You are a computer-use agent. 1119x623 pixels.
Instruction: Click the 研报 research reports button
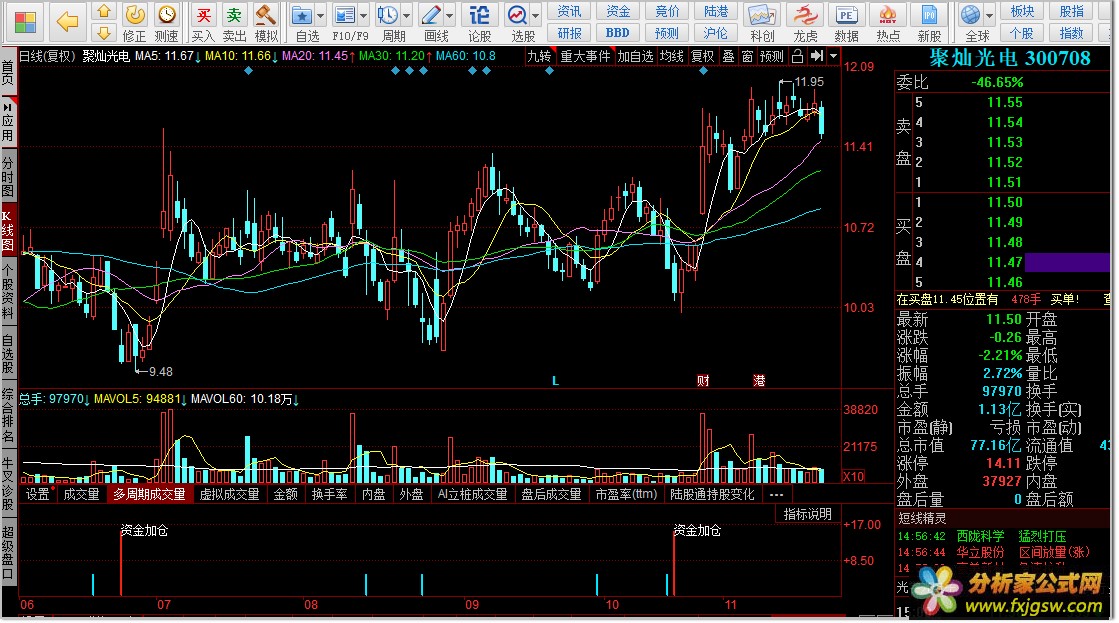(x=569, y=33)
